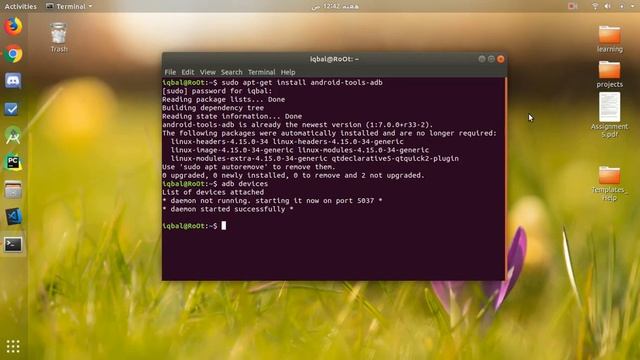Click the 'Use sudo apt autoremove' line
Screen dimensions: 640x360
(x=249, y=167)
